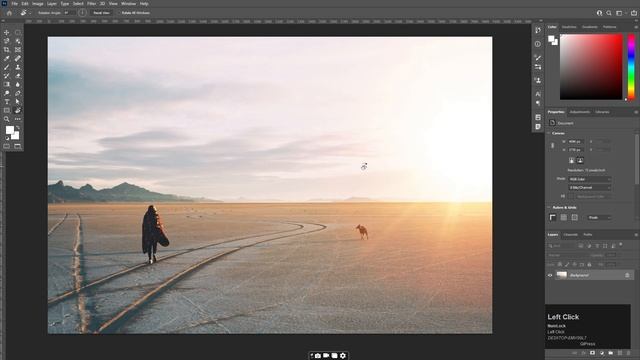Select the Rectangular Marquee tool

[18, 32]
